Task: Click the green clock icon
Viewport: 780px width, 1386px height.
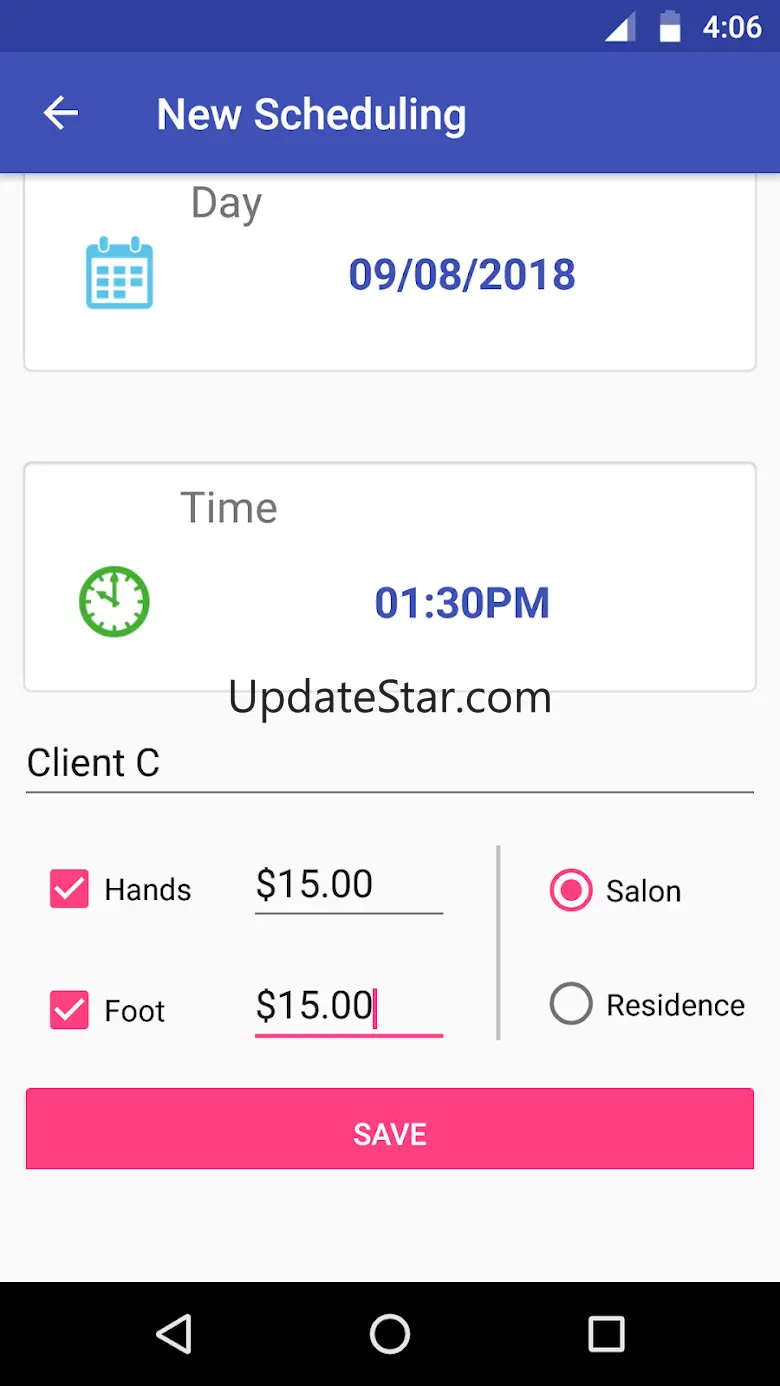Action: (114, 601)
